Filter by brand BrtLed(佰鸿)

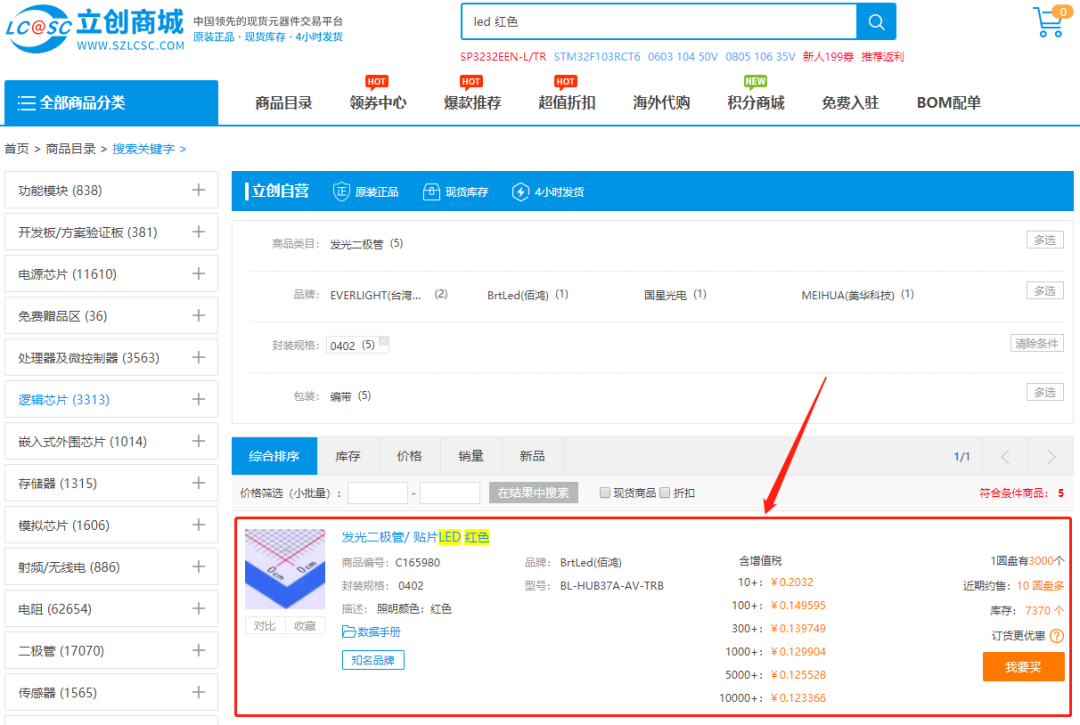point(518,295)
